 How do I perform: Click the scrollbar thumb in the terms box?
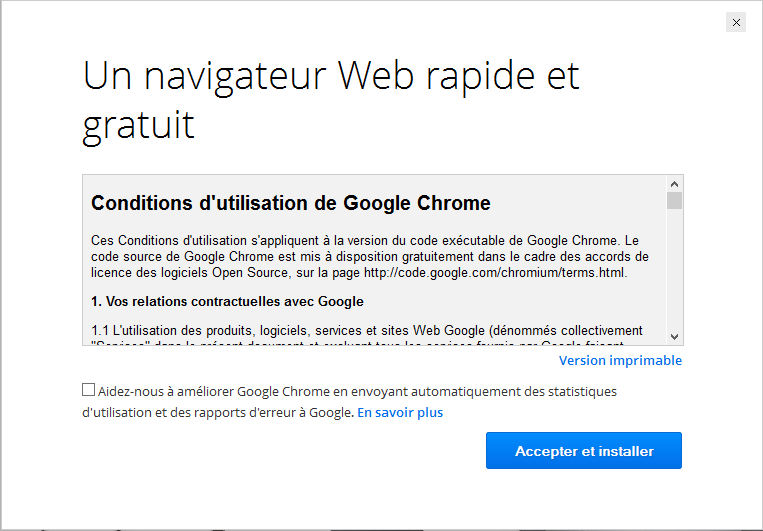click(675, 200)
